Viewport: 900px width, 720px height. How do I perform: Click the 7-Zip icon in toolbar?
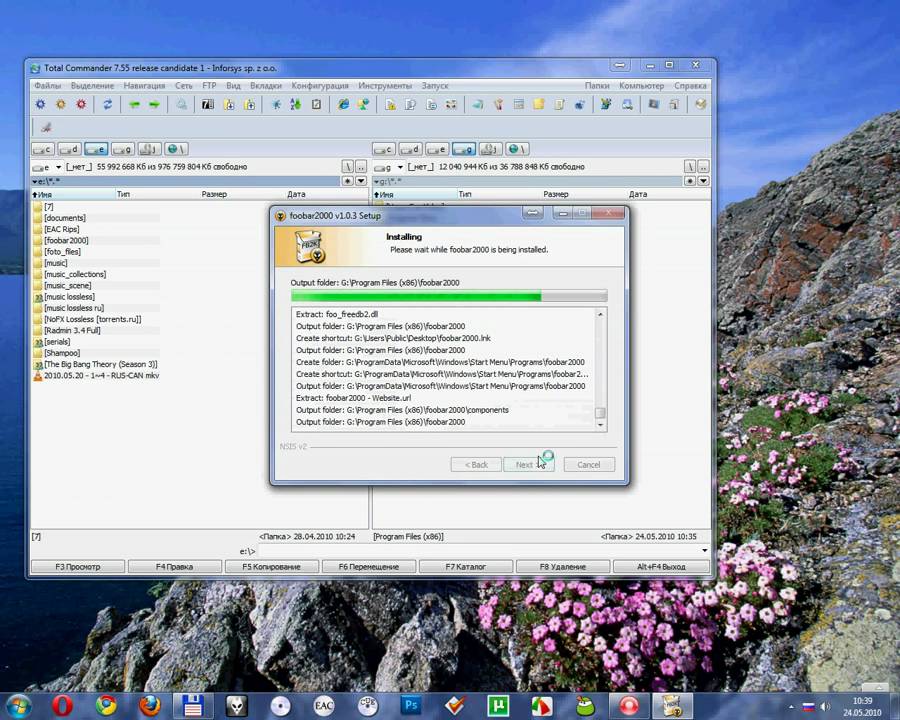pyautogui.click(x=208, y=104)
